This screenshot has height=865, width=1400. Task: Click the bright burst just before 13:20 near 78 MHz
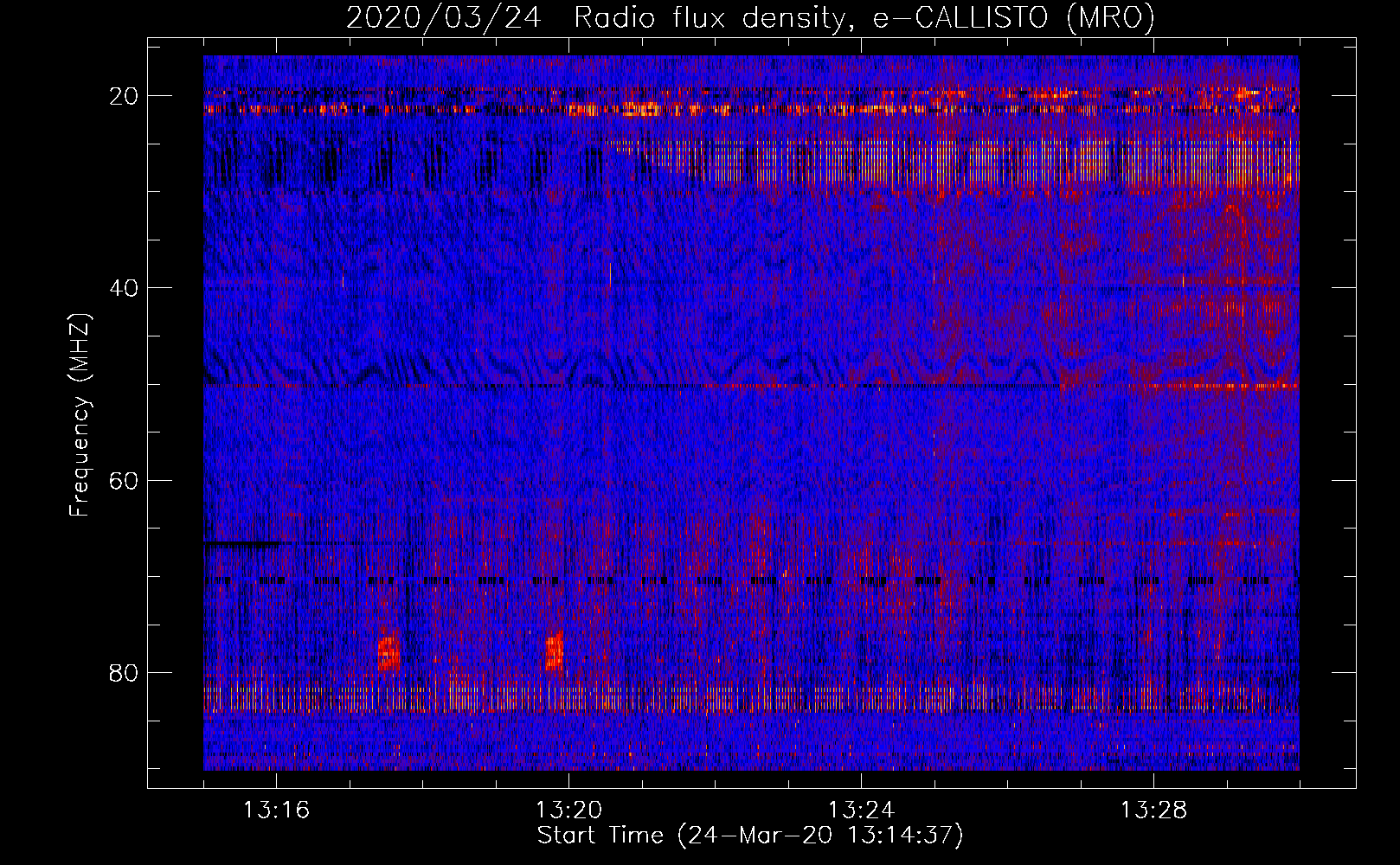coord(554,652)
